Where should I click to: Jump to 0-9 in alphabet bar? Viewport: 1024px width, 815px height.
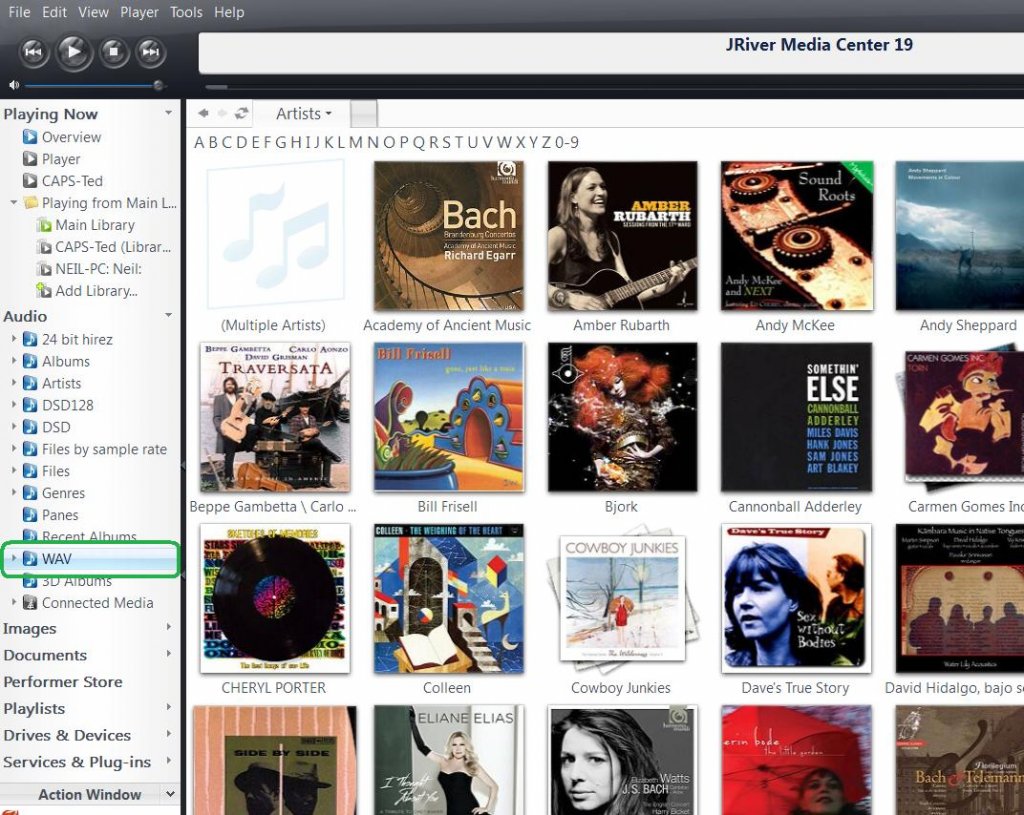pyautogui.click(x=567, y=142)
